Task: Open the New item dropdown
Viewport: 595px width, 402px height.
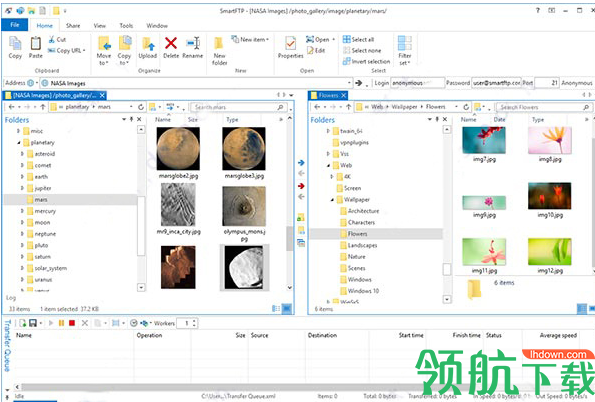Action: pos(250,39)
